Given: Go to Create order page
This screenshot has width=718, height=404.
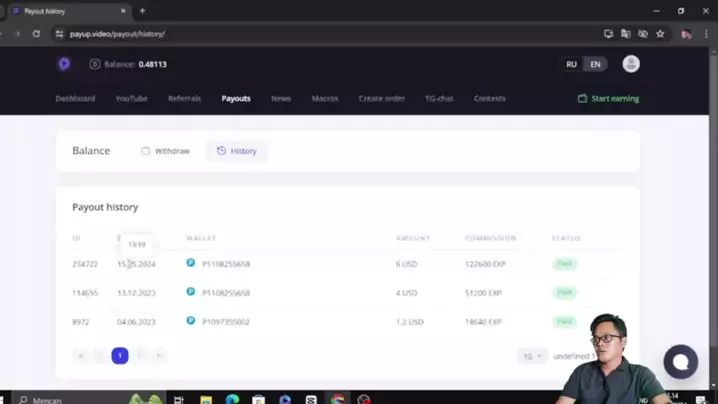Looking at the screenshot, I should point(381,99).
